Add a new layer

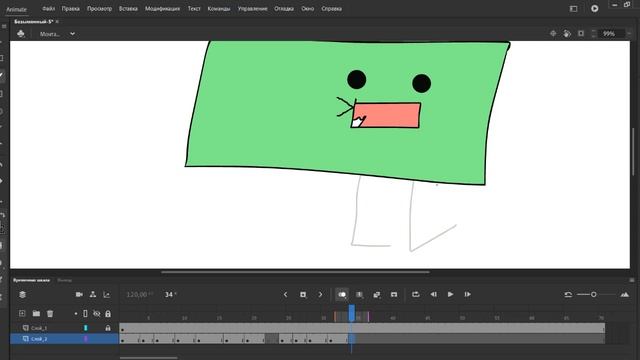(x=22, y=313)
